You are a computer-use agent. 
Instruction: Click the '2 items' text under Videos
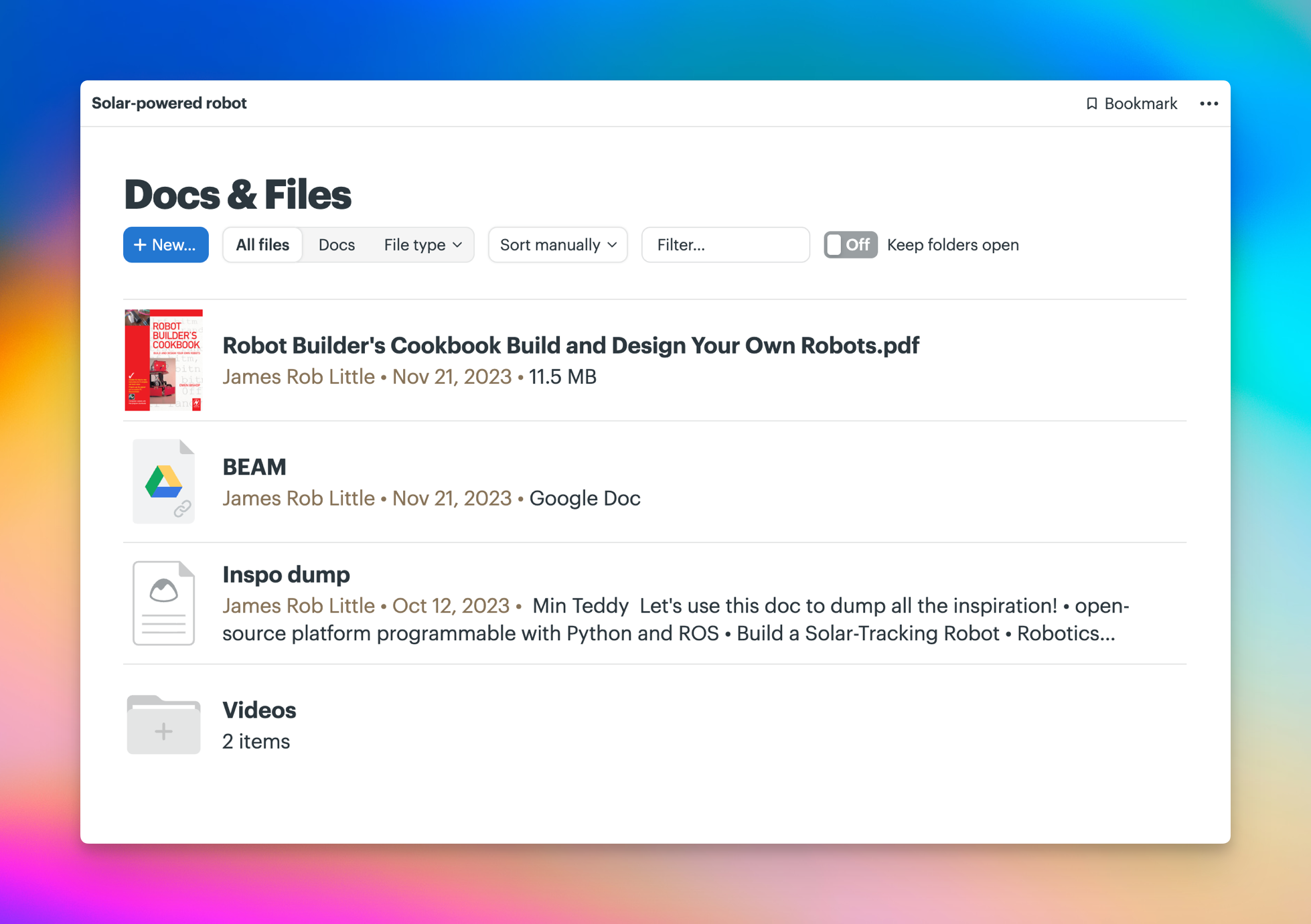(x=256, y=742)
